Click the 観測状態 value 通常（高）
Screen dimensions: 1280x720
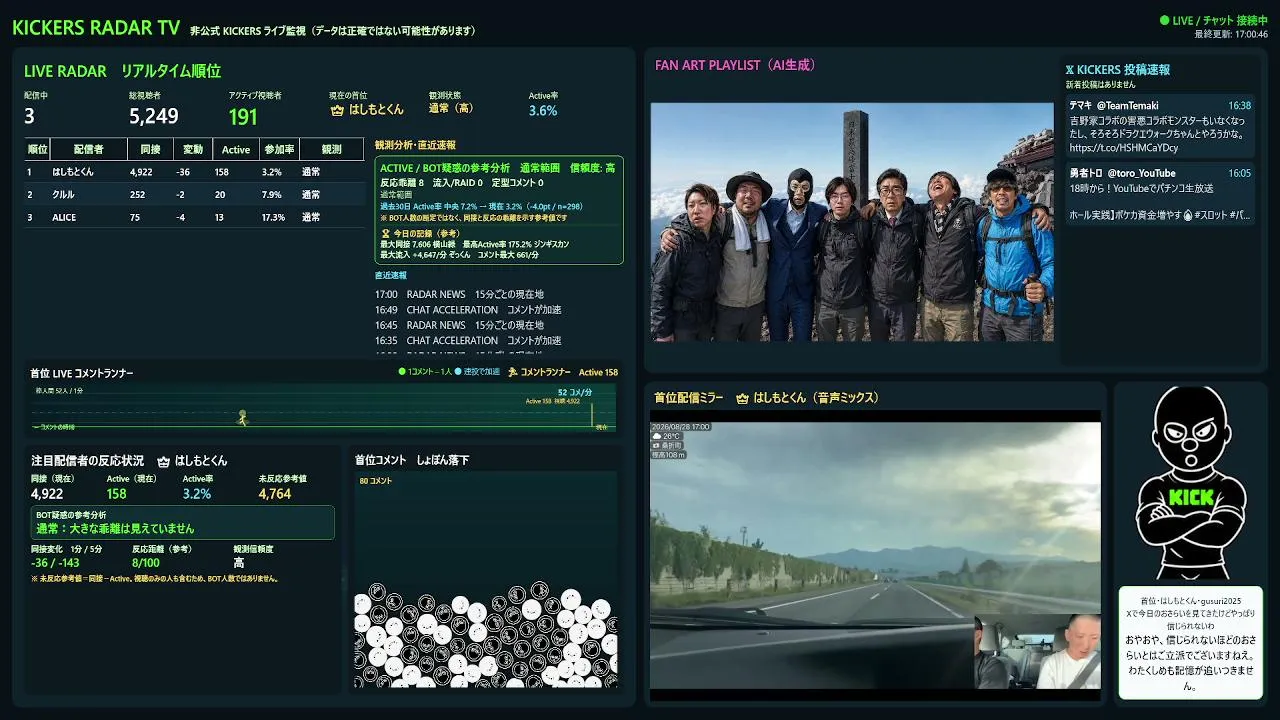[451, 108]
